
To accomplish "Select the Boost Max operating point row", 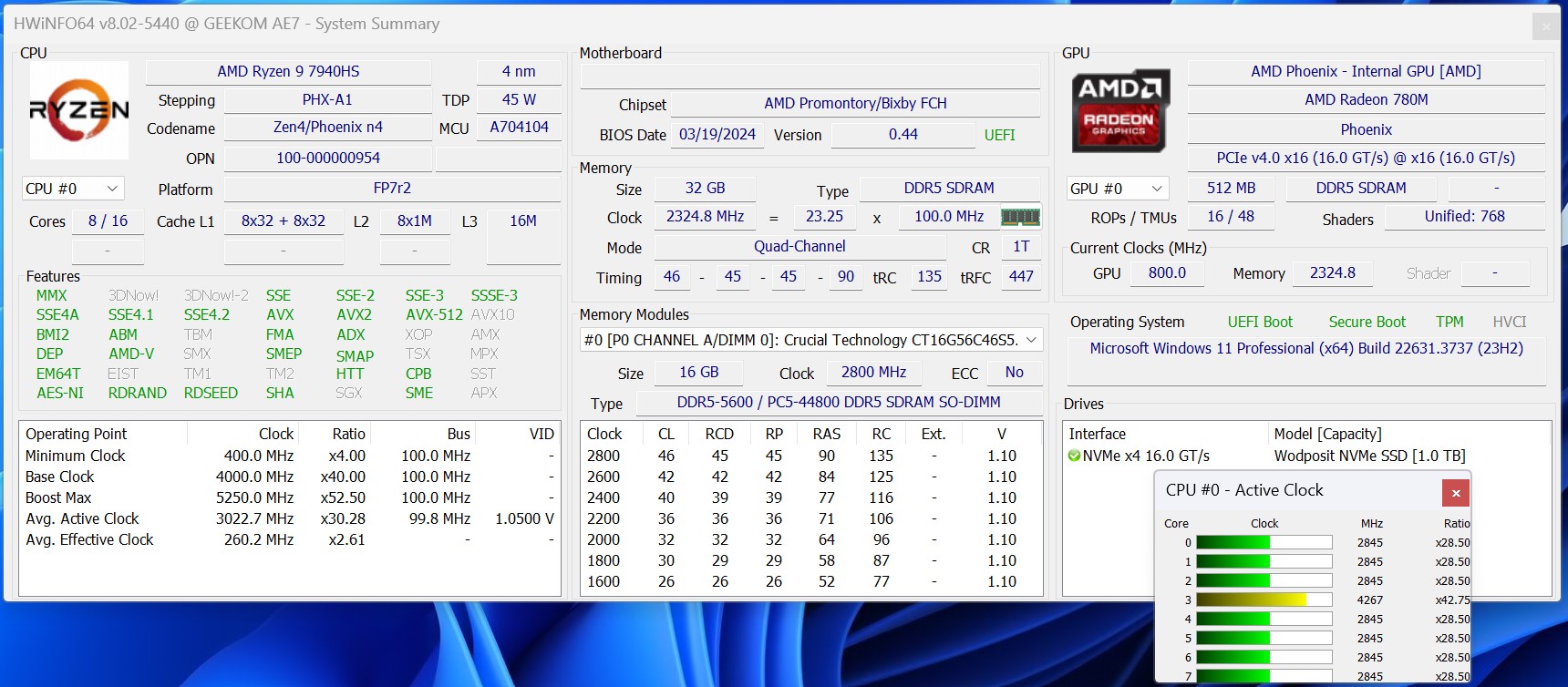I will [289, 497].
